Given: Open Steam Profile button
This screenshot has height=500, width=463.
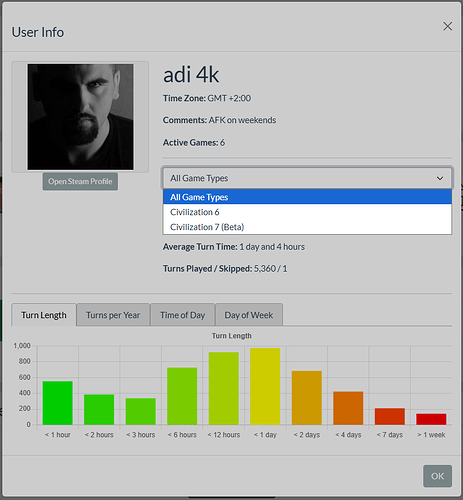Looking at the screenshot, I should (80, 181).
